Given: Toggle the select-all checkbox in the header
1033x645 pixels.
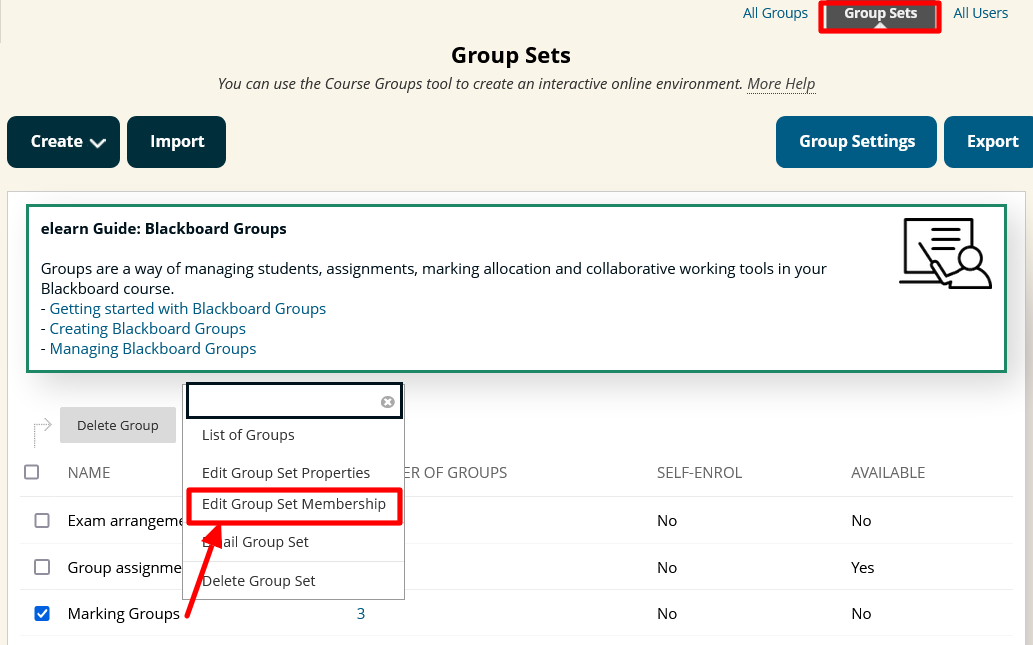Looking at the screenshot, I should (31, 471).
